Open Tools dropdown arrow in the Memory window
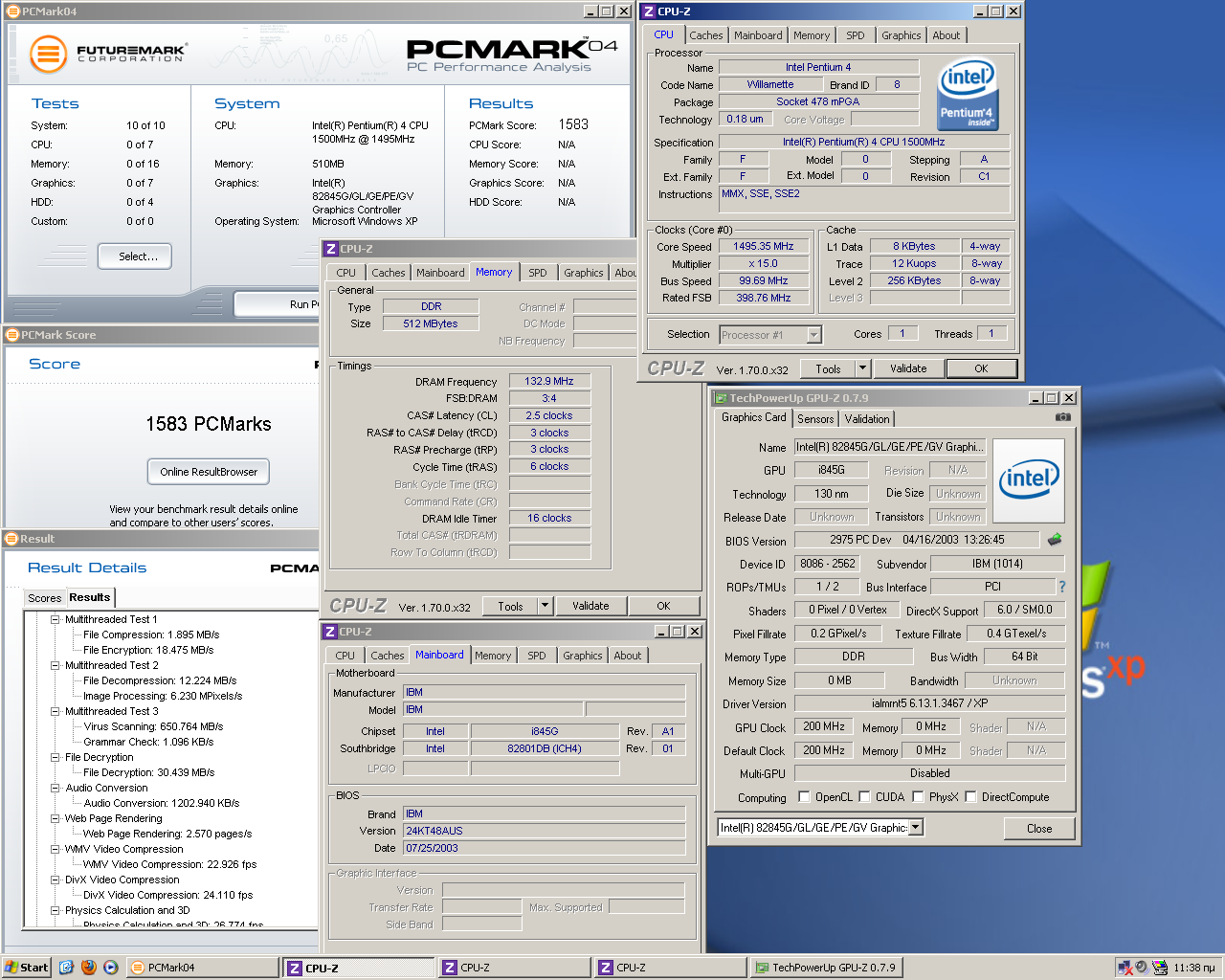1225x980 pixels. (x=545, y=606)
